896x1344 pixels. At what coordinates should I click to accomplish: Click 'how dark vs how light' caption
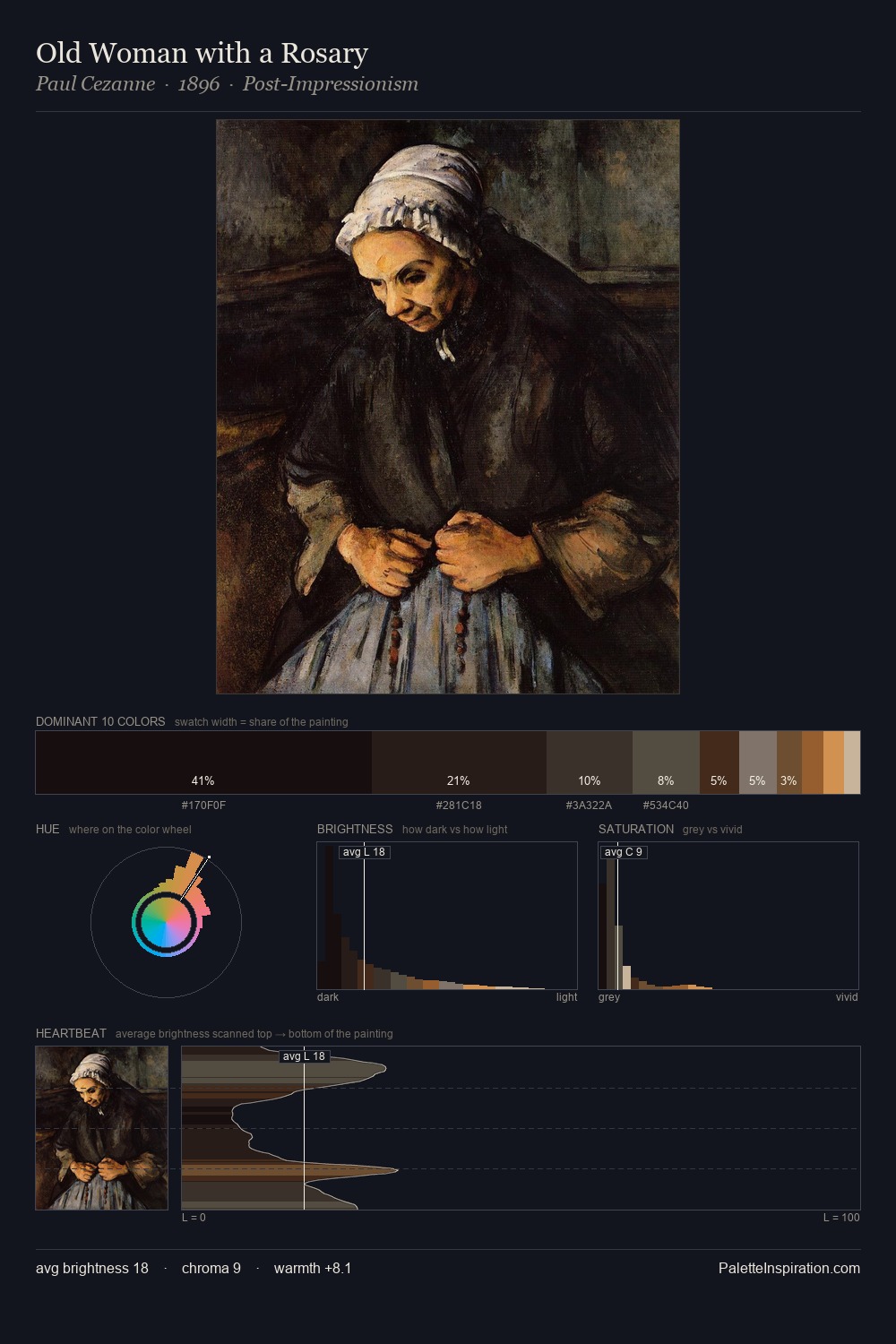tap(455, 830)
